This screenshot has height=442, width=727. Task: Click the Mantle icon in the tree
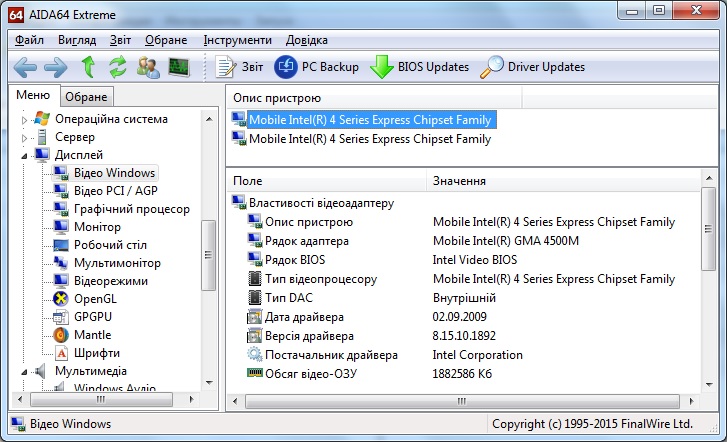point(61,335)
